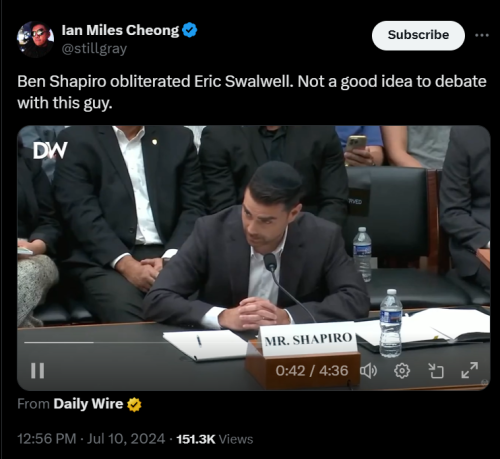This screenshot has width=500, height=459.
Task: Expand the video to fullscreen
Action: [470, 370]
